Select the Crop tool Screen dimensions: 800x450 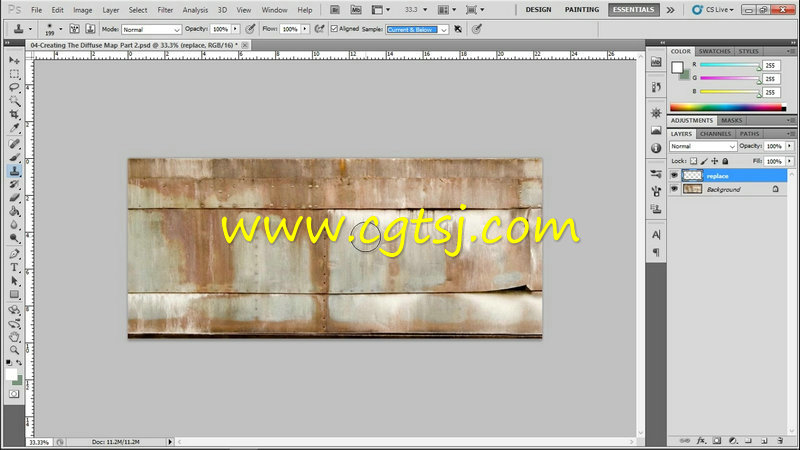point(14,114)
